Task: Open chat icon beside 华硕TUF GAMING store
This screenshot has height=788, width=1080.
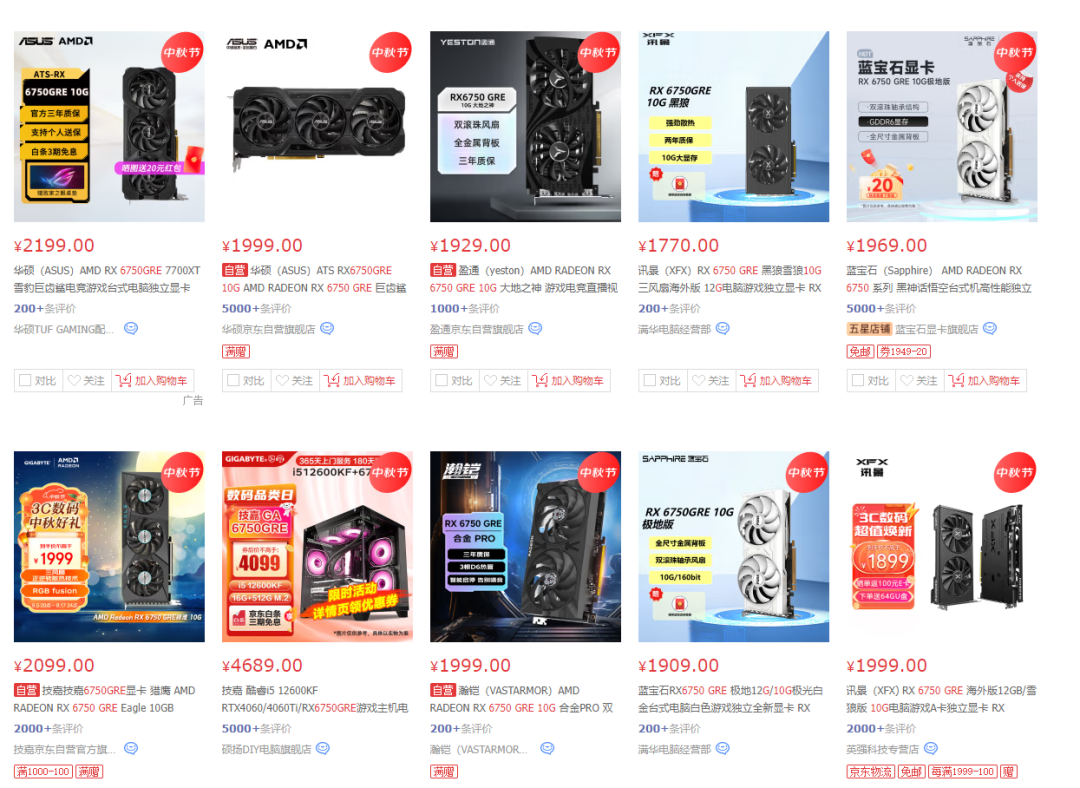Action: tap(131, 329)
